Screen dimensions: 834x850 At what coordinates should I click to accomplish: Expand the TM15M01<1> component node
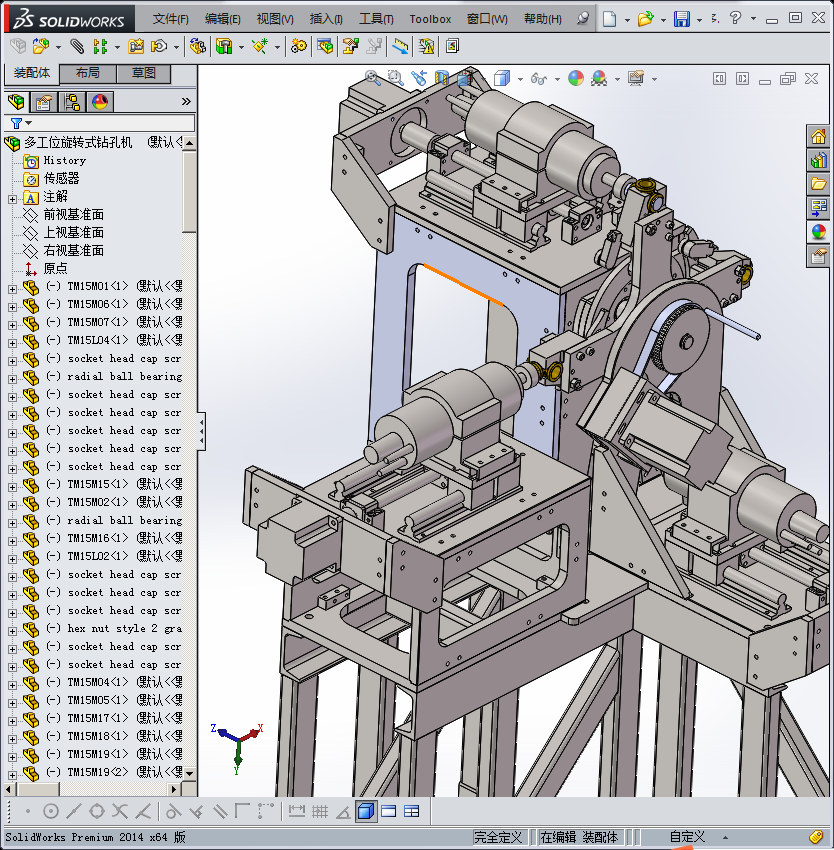(12, 287)
